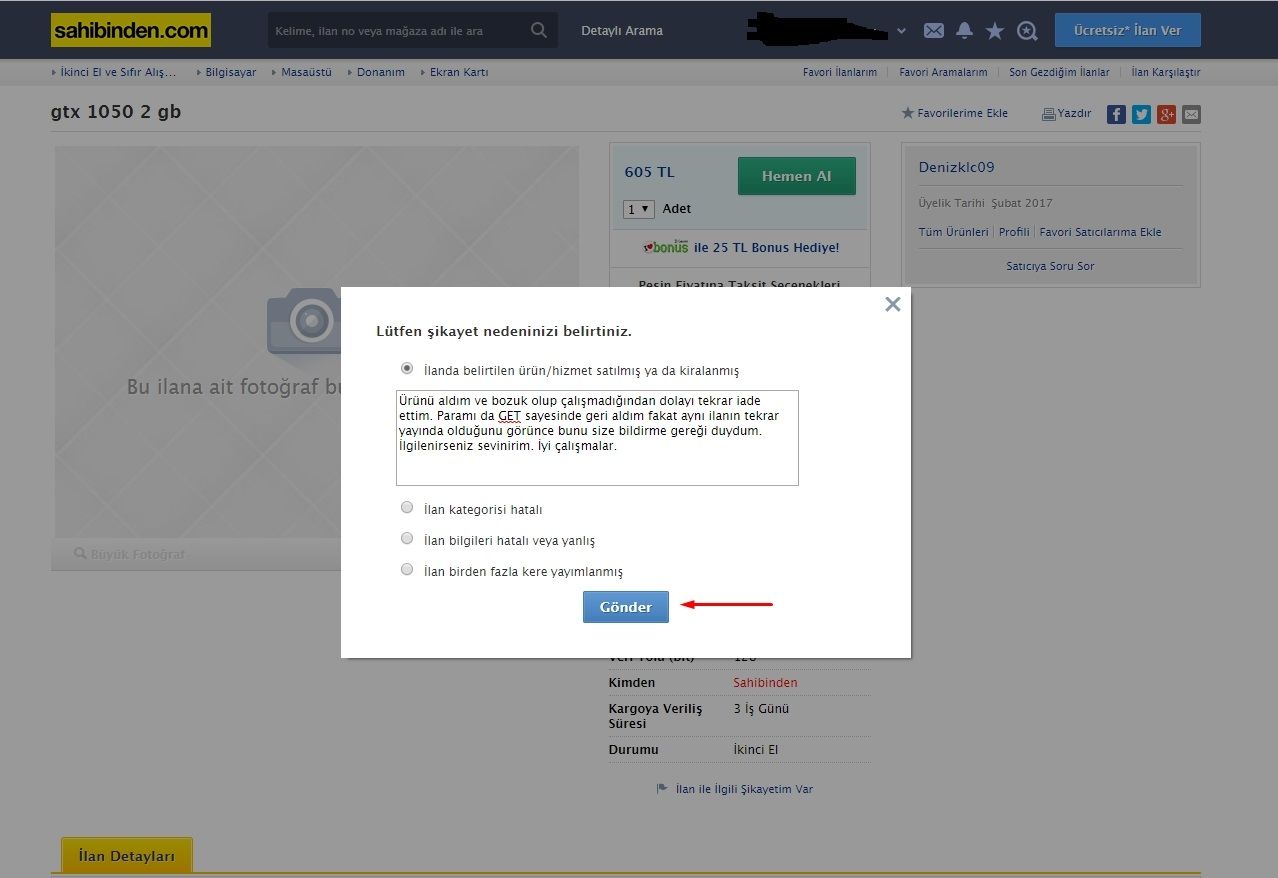This screenshot has width=1278, height=878.
Task: Close the complaint dialog
Action: pos(893,304)
